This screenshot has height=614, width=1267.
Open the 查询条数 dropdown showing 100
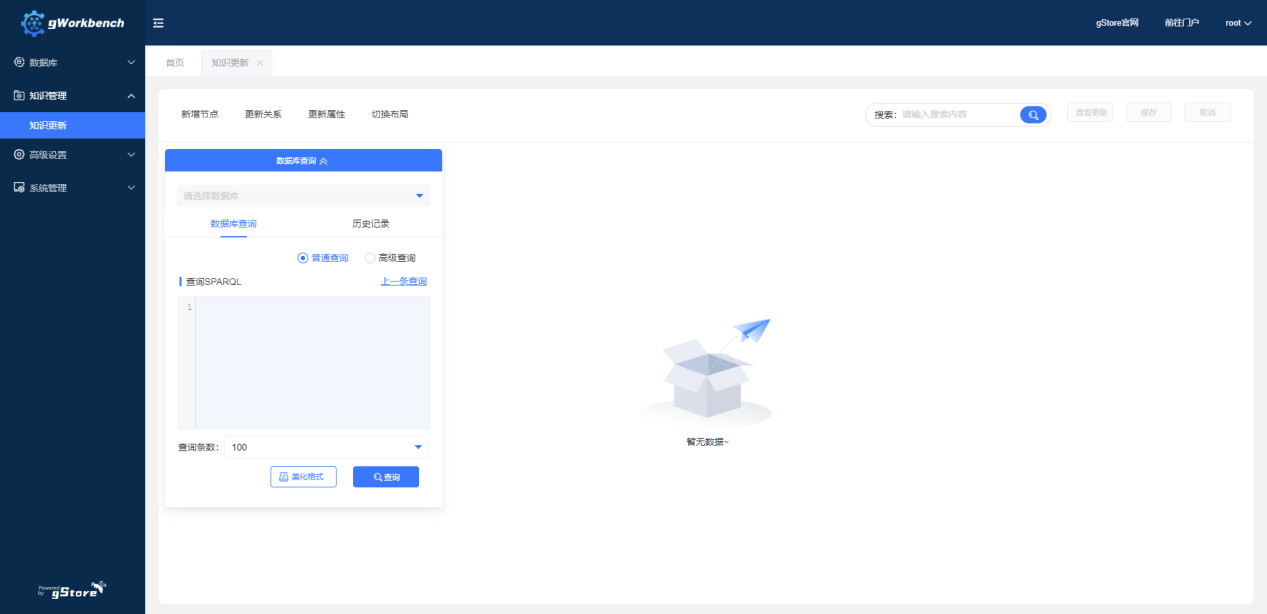click(326, 447)
